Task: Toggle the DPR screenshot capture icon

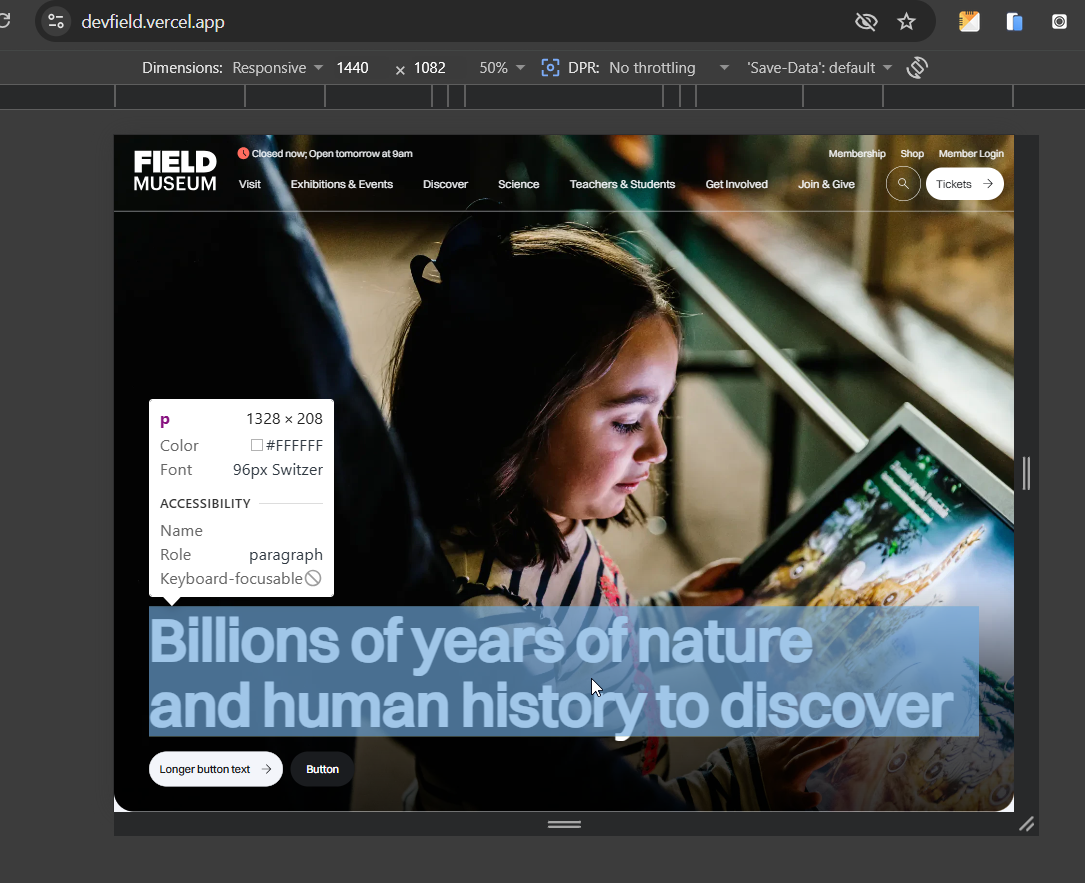Action: pos(550,68)
